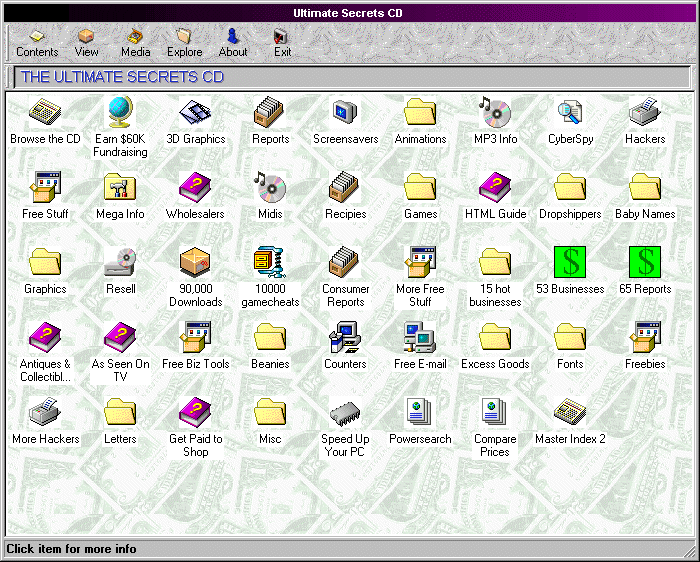Open the Screensavers icon
The width and height of the screenshot is (700, 562).
[345, 112]
